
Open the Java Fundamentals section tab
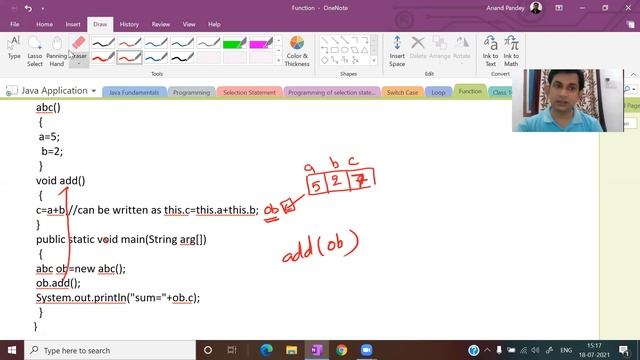point(134,92)
